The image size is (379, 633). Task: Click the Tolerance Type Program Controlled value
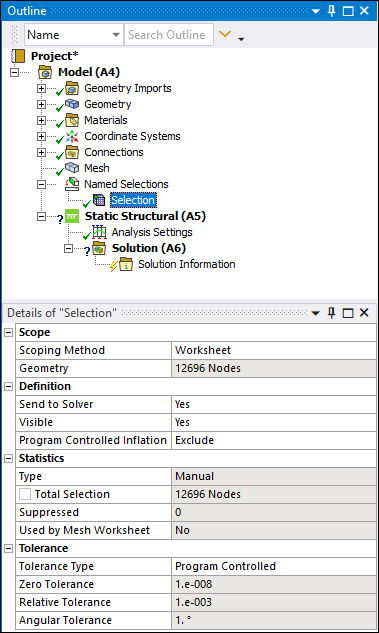(x=274, y=566)
